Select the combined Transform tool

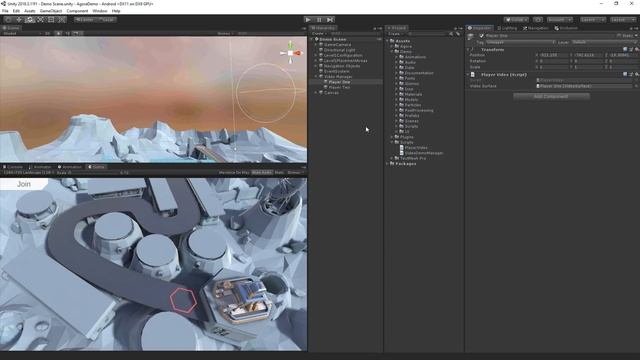click(x=62, y=20)
